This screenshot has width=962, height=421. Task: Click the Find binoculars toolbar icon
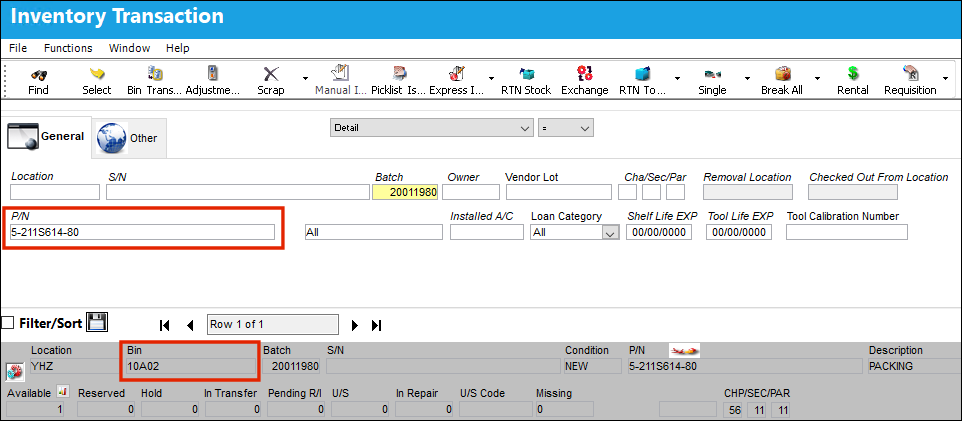38,74
